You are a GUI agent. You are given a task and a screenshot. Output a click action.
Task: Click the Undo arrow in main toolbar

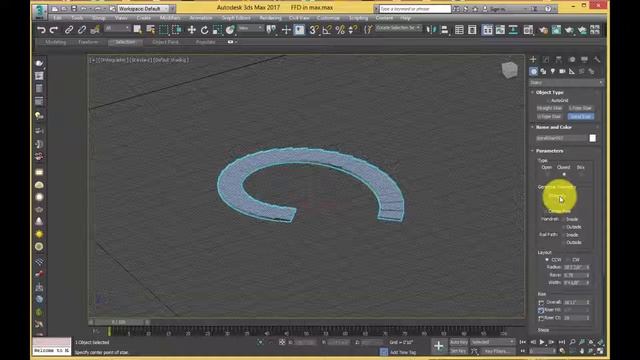[41, 30]
